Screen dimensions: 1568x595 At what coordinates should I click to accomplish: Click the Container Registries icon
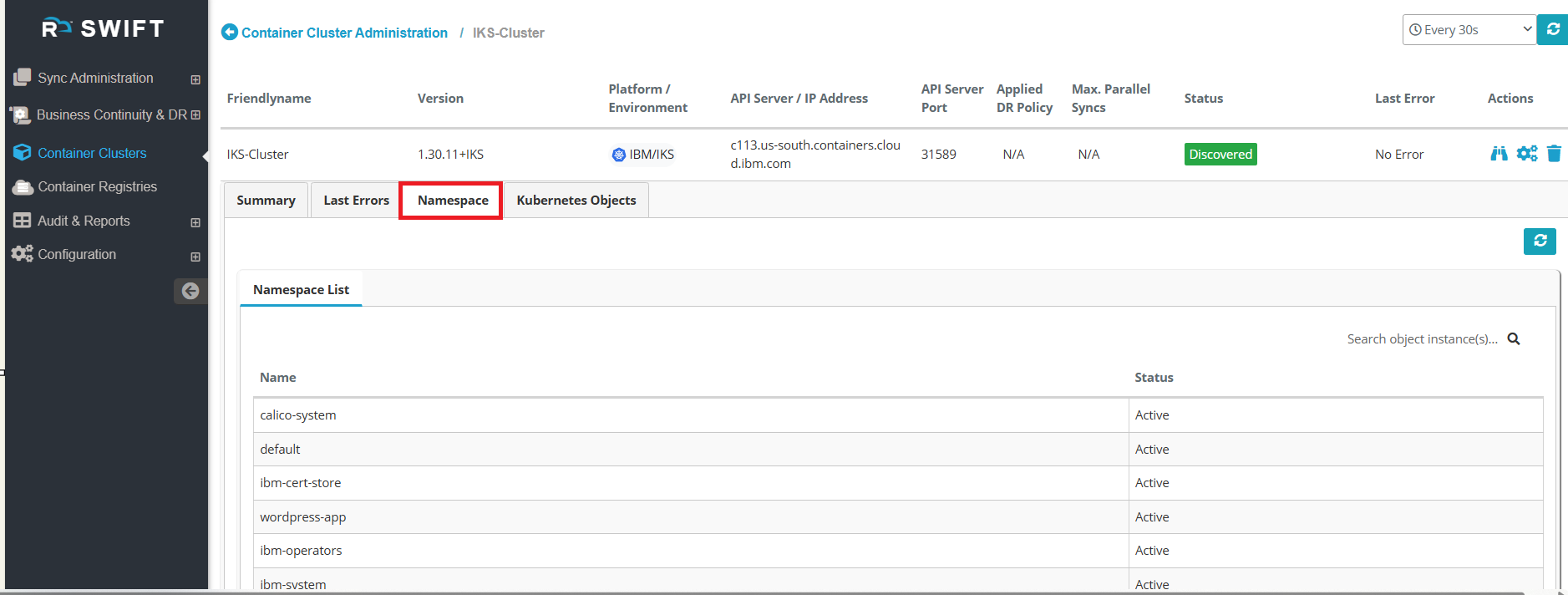tap(23, 187)
